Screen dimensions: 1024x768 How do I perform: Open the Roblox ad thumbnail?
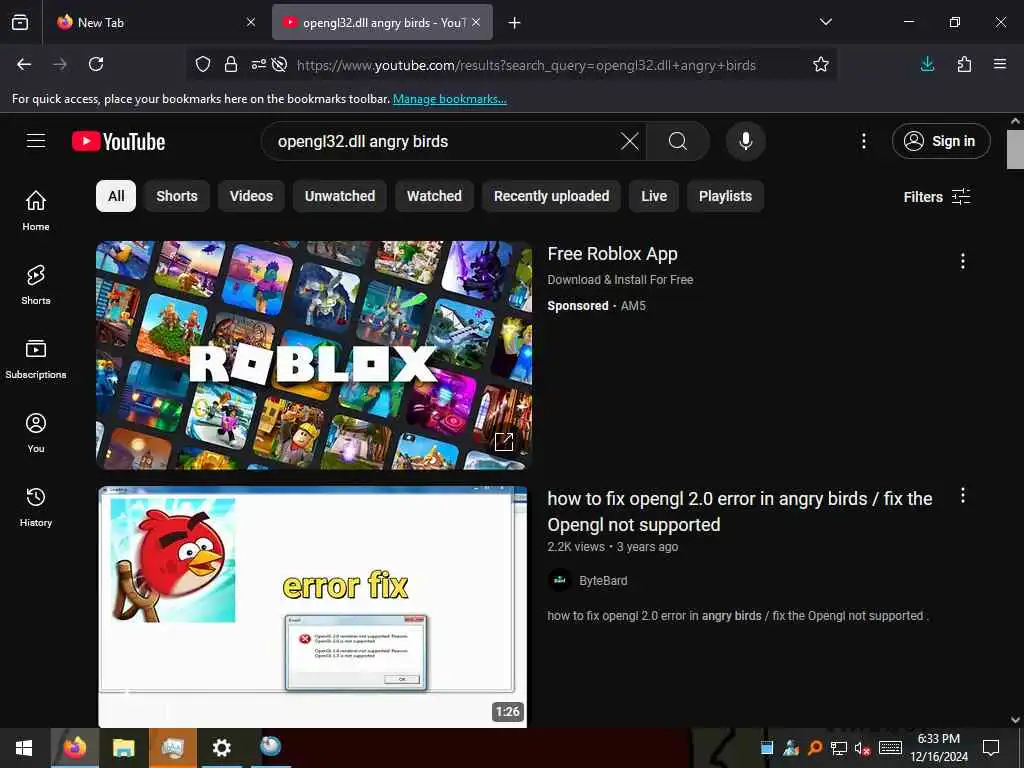coord(314,355)
